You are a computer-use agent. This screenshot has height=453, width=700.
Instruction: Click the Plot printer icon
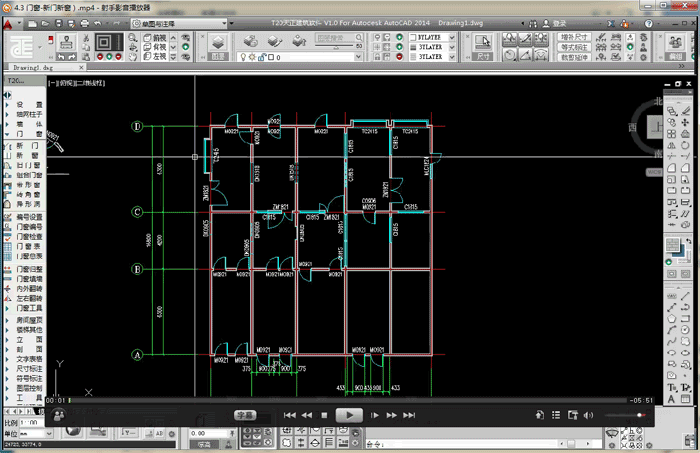(84, 24)
